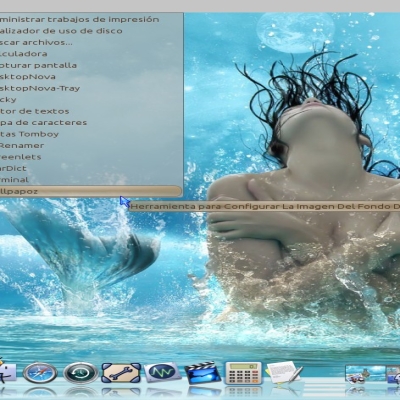Image resolution: width=400 pixels, height=400 pixels.
Task: Open 'pa de caracteres' menu entry
Action: click(91, 123)
